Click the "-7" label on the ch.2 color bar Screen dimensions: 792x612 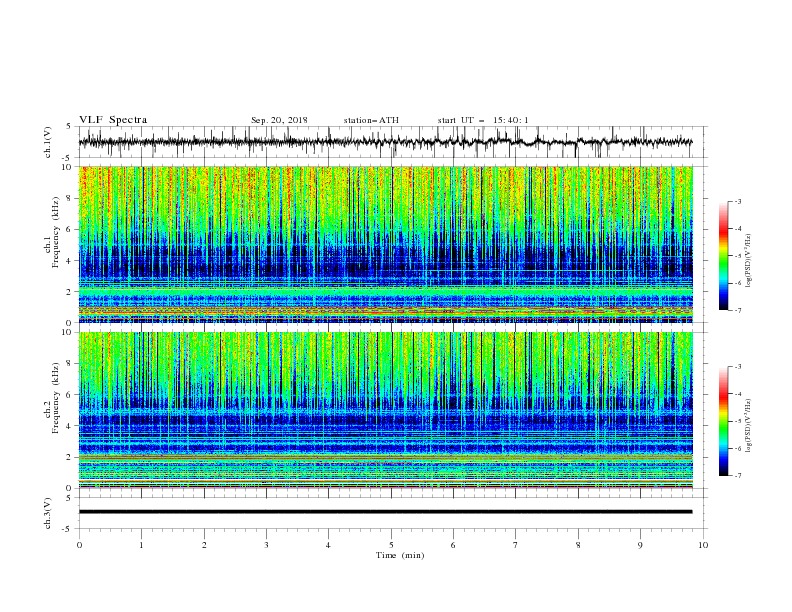tap(738, 476)
